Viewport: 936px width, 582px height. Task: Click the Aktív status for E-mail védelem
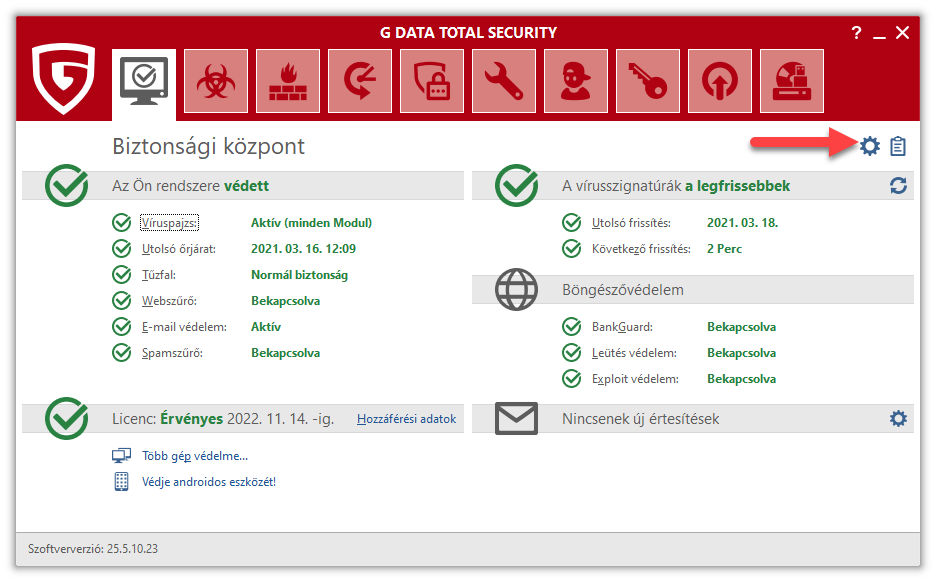point(266,327)
